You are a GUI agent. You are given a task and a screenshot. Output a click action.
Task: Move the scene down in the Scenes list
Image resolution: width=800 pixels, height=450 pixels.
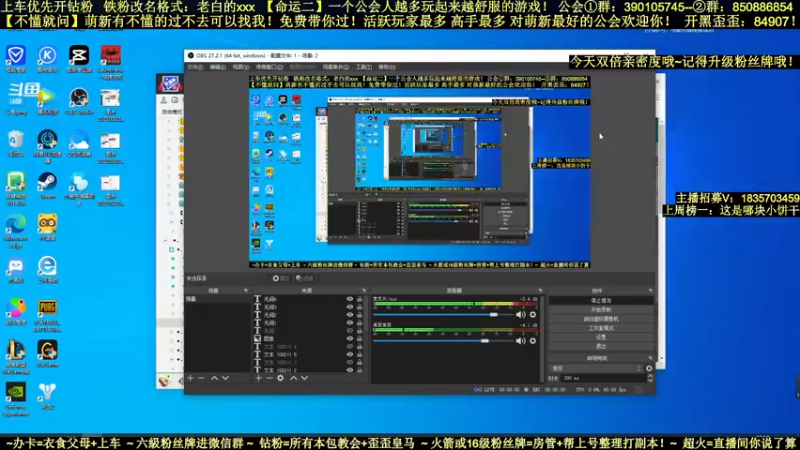point(225,378)
